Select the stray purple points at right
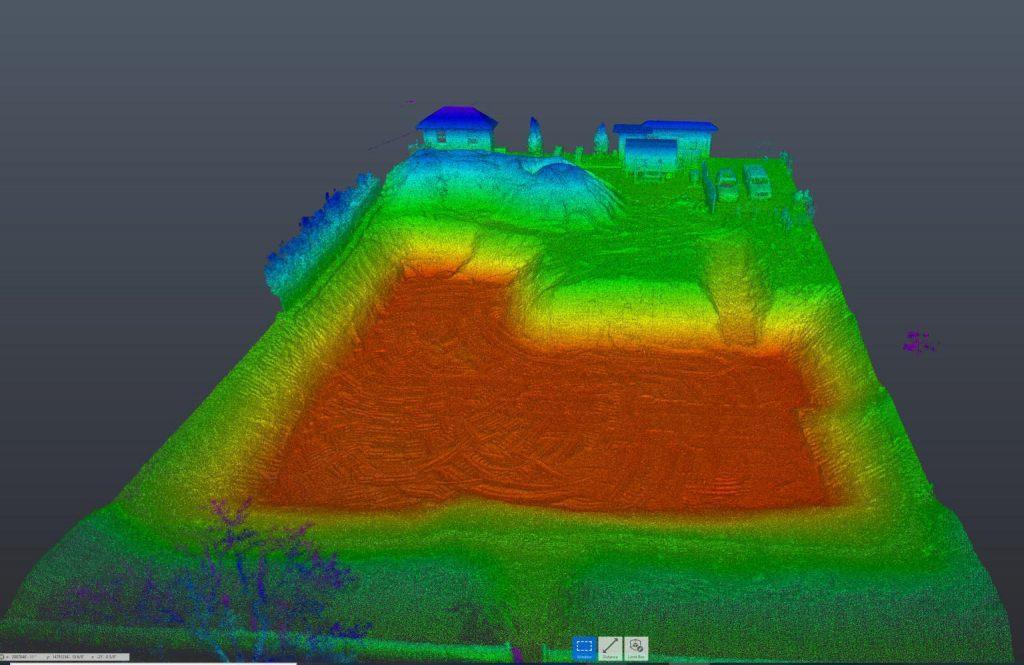Viewport: 1024px width, 665px height. pyautogui.click(x=916, y=343)
